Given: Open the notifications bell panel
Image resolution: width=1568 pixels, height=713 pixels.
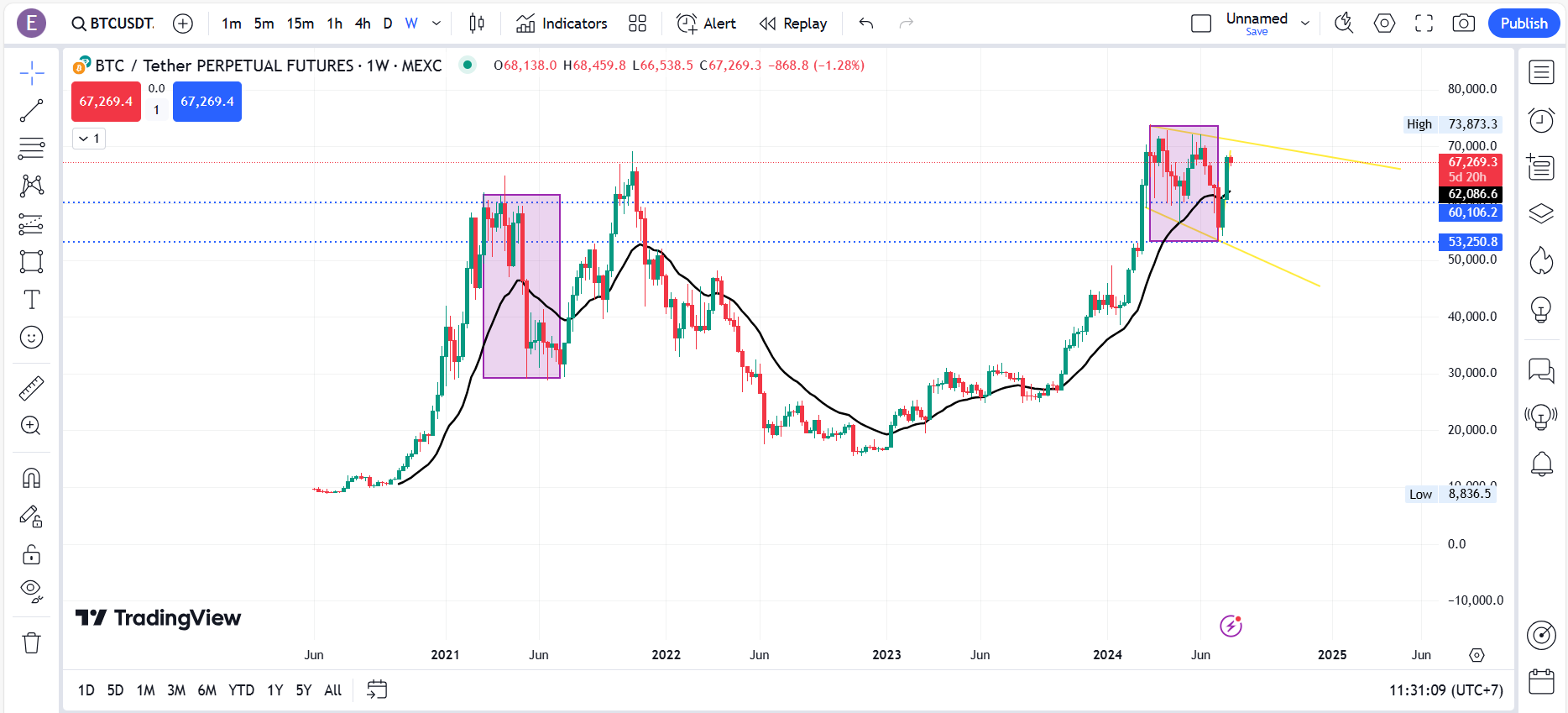Looking at the screenshot, I should 1541,464.
